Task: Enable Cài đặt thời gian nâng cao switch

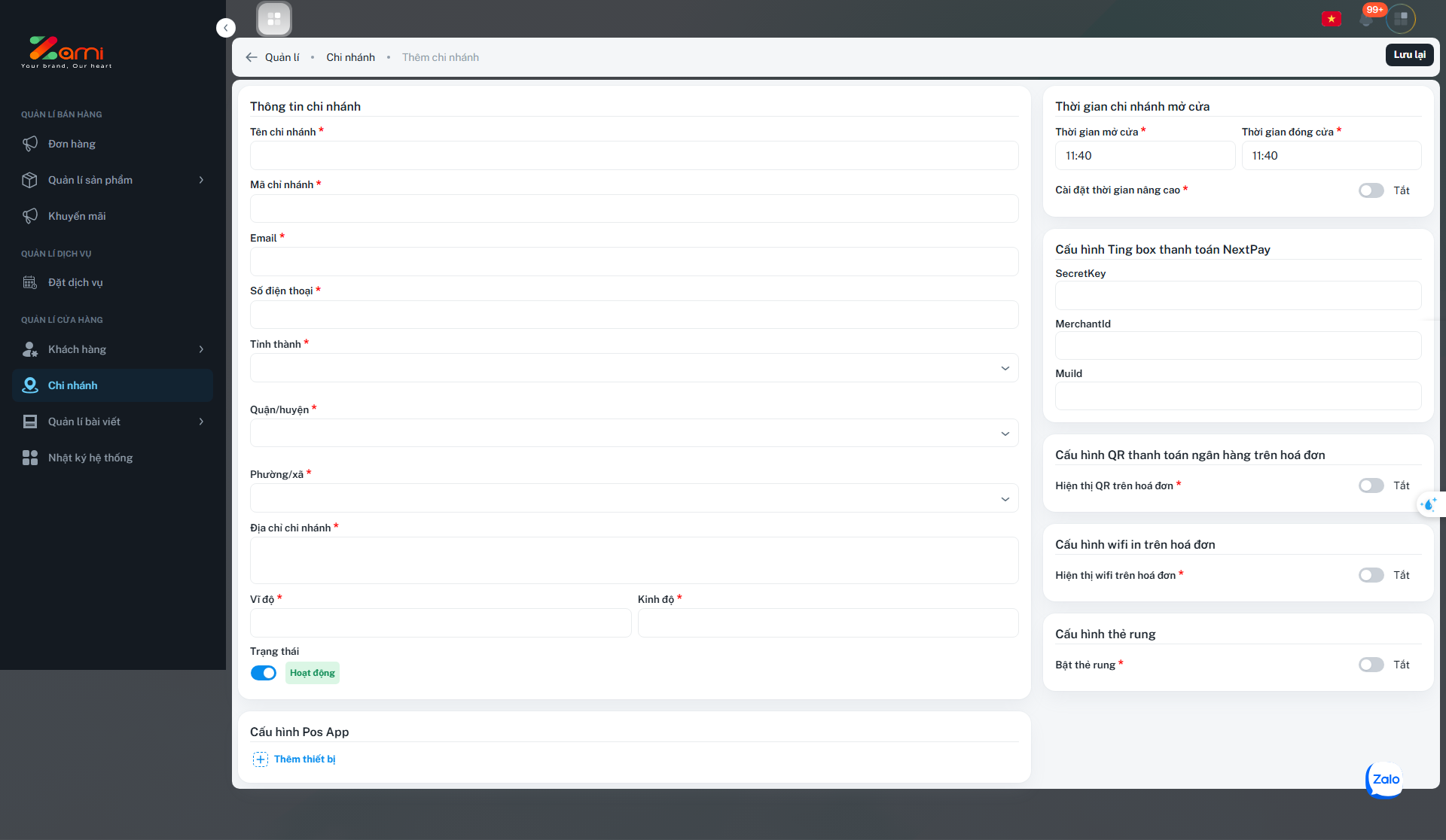Action: [1371, 190]
